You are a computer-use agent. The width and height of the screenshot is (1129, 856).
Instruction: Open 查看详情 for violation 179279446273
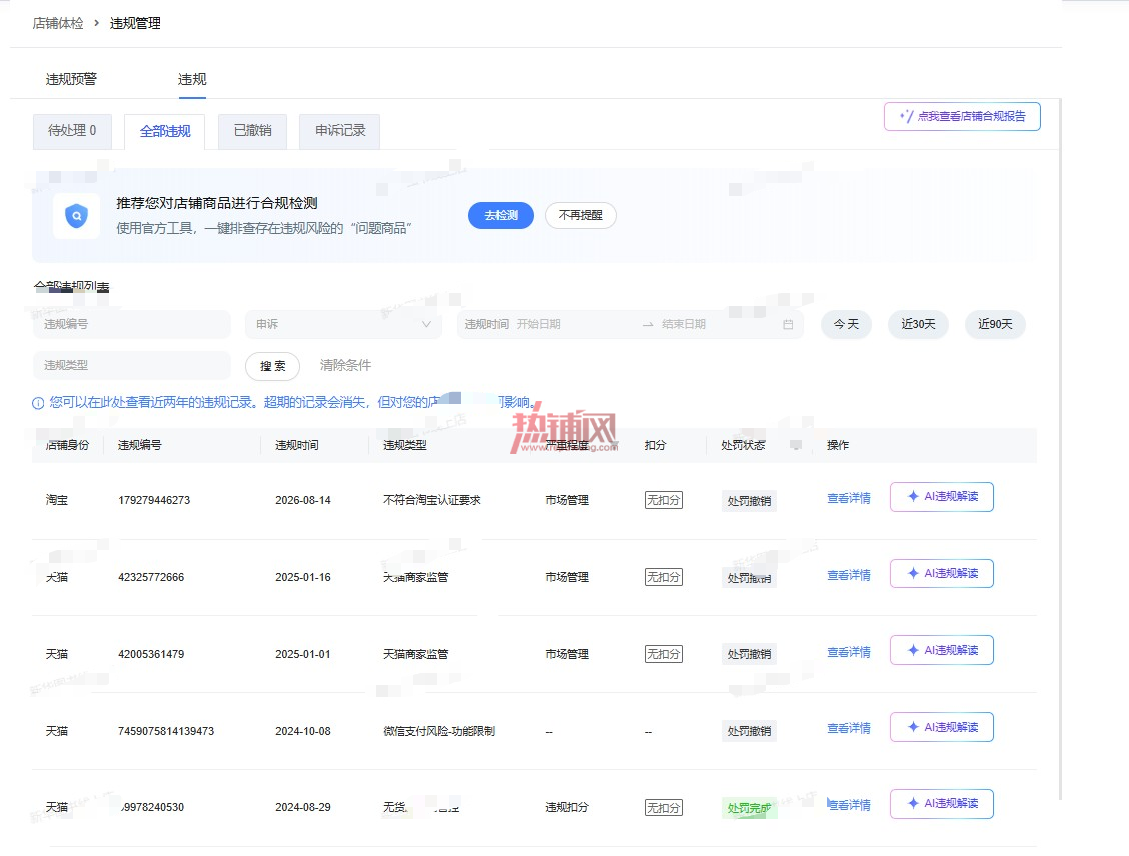click(x=848, y=498)
